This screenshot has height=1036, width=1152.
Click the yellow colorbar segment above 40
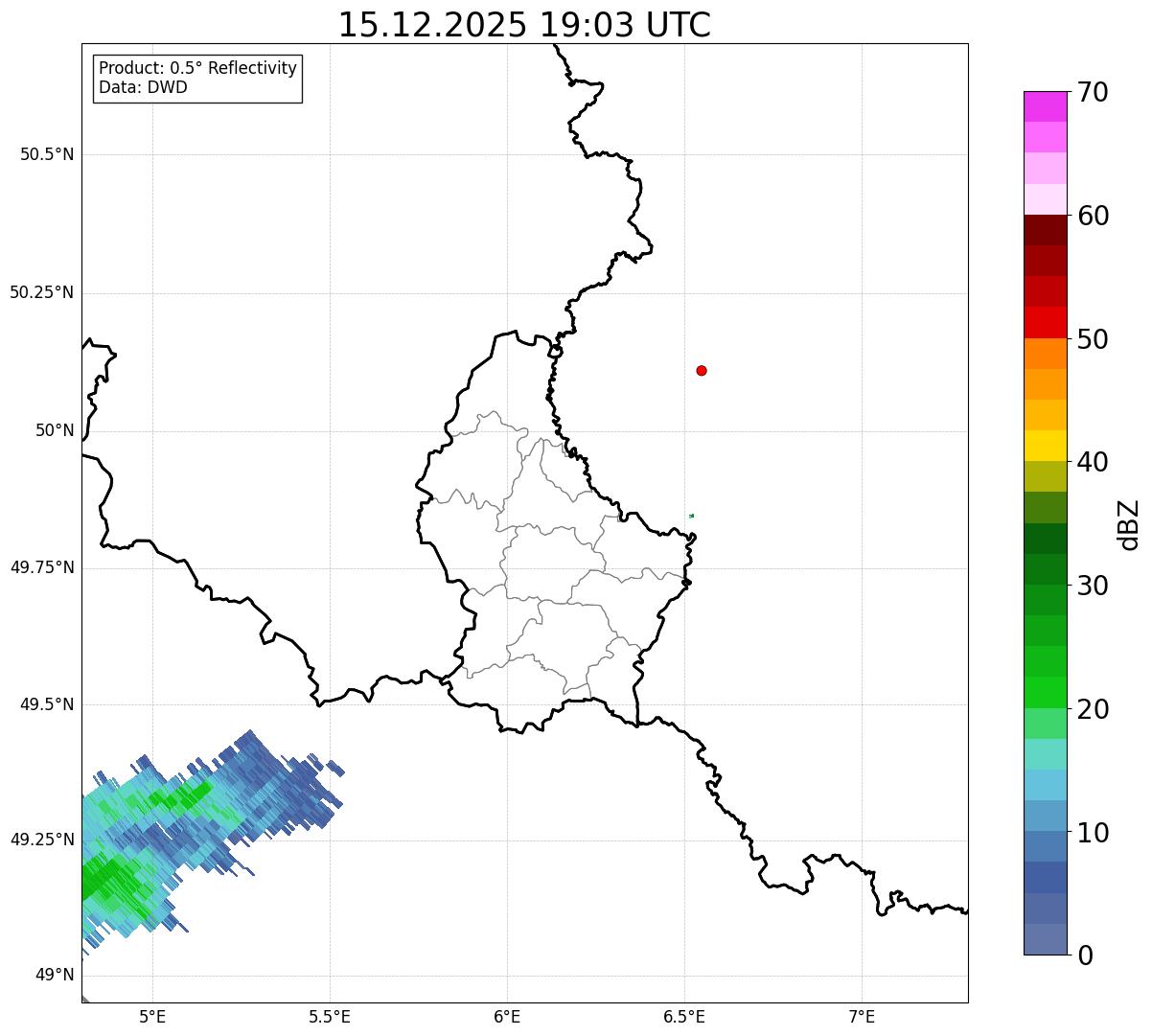[1045, 446]
